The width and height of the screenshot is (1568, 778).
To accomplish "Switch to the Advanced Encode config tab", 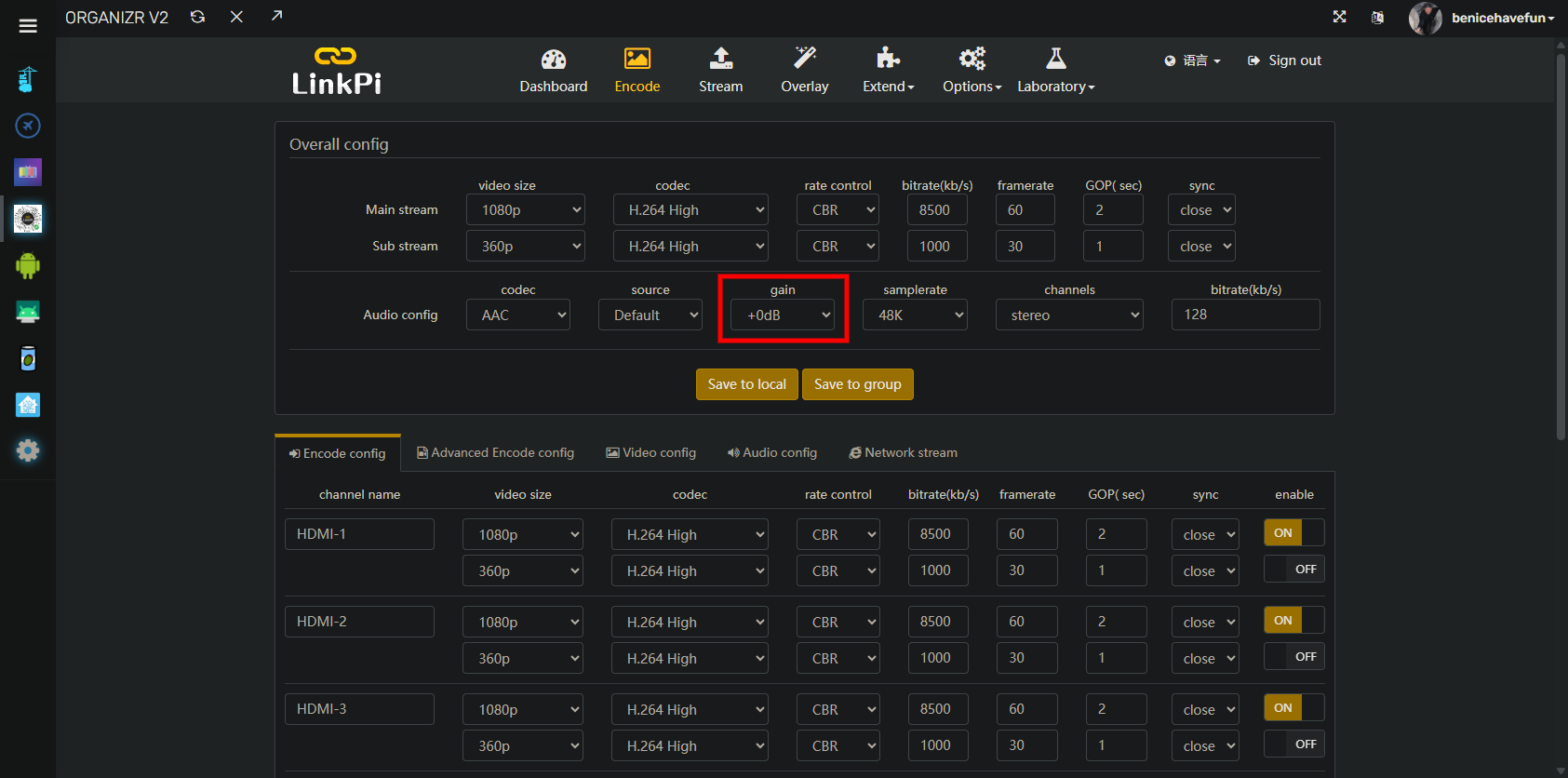I will pyautogui.click(x=495, y=453).
